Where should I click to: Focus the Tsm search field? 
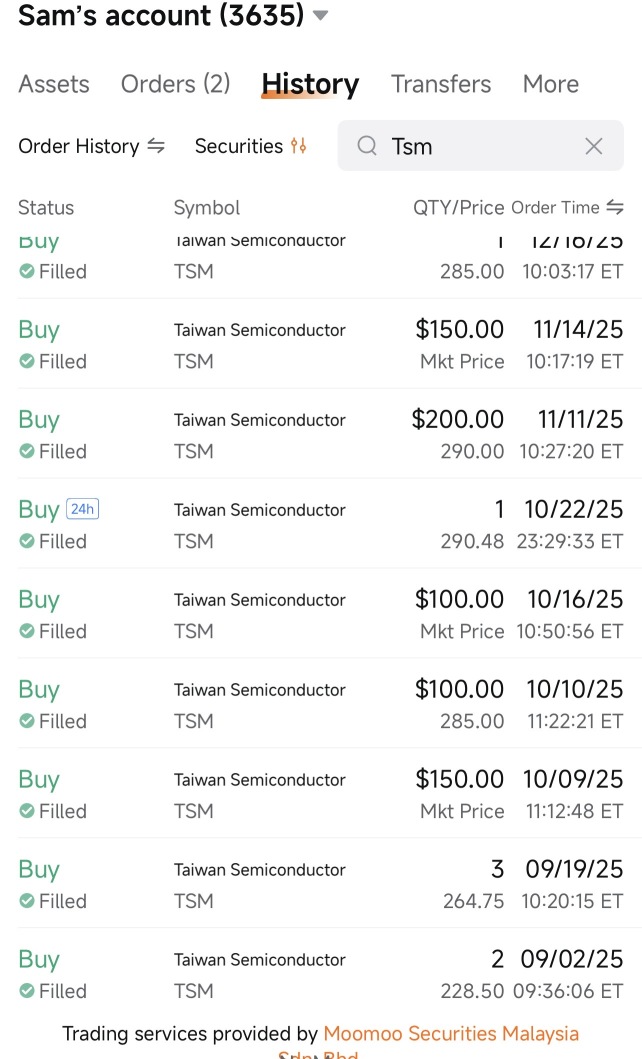click(481, 145)
